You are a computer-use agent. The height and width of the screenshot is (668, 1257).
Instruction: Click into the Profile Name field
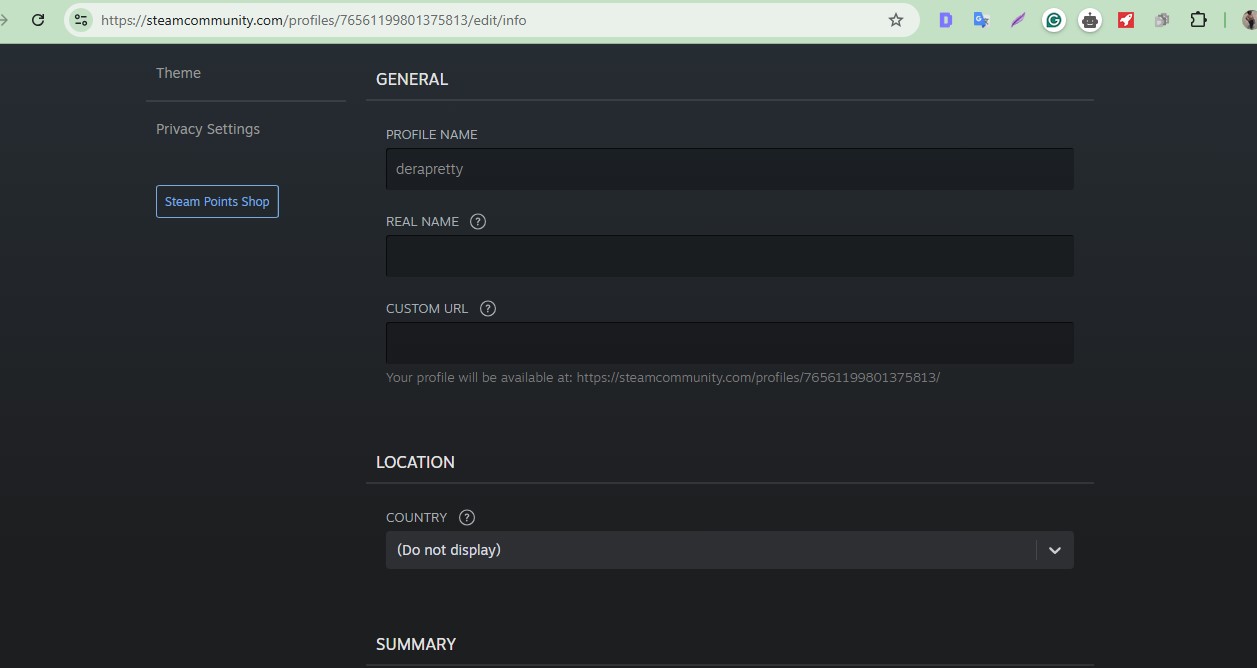[729, 169]
